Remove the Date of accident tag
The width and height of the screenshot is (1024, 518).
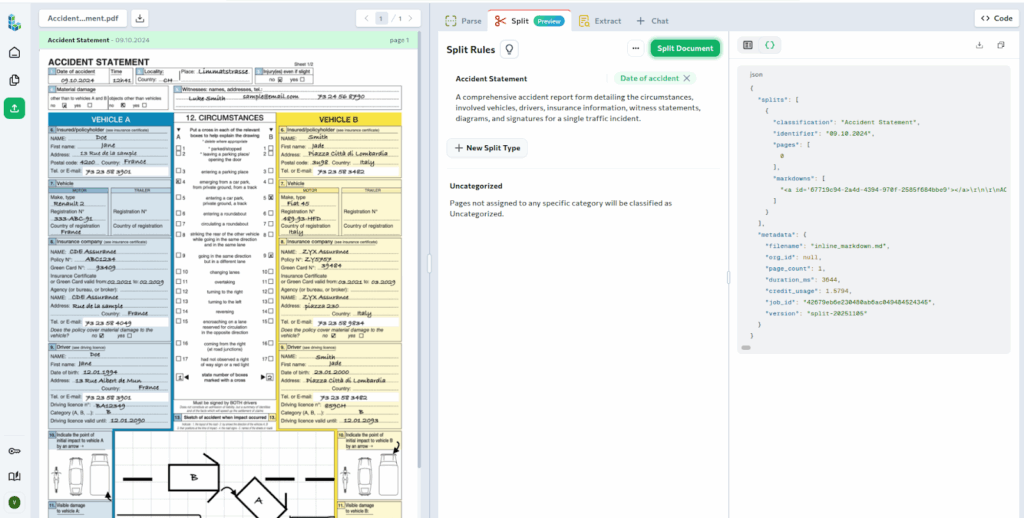click(x=686, y=78)
